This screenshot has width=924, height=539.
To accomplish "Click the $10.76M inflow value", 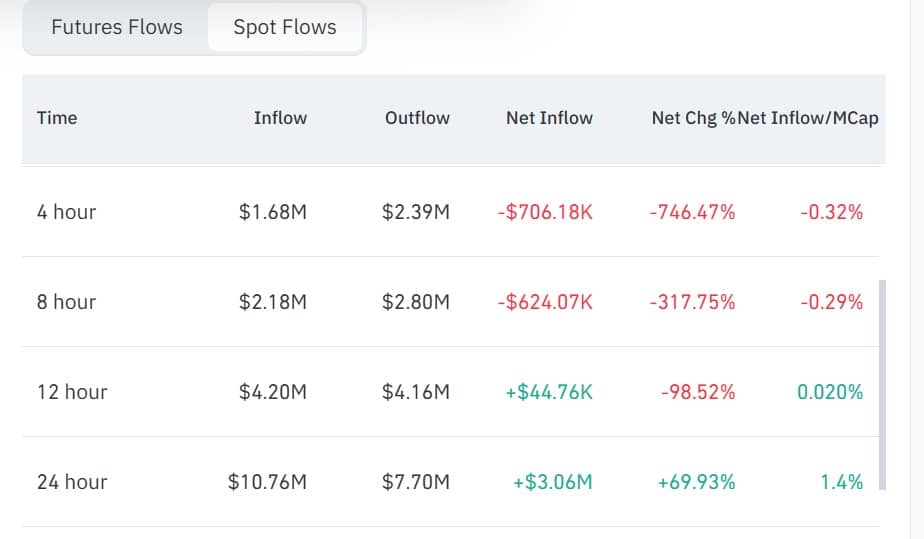I will (x=268, y=482).
